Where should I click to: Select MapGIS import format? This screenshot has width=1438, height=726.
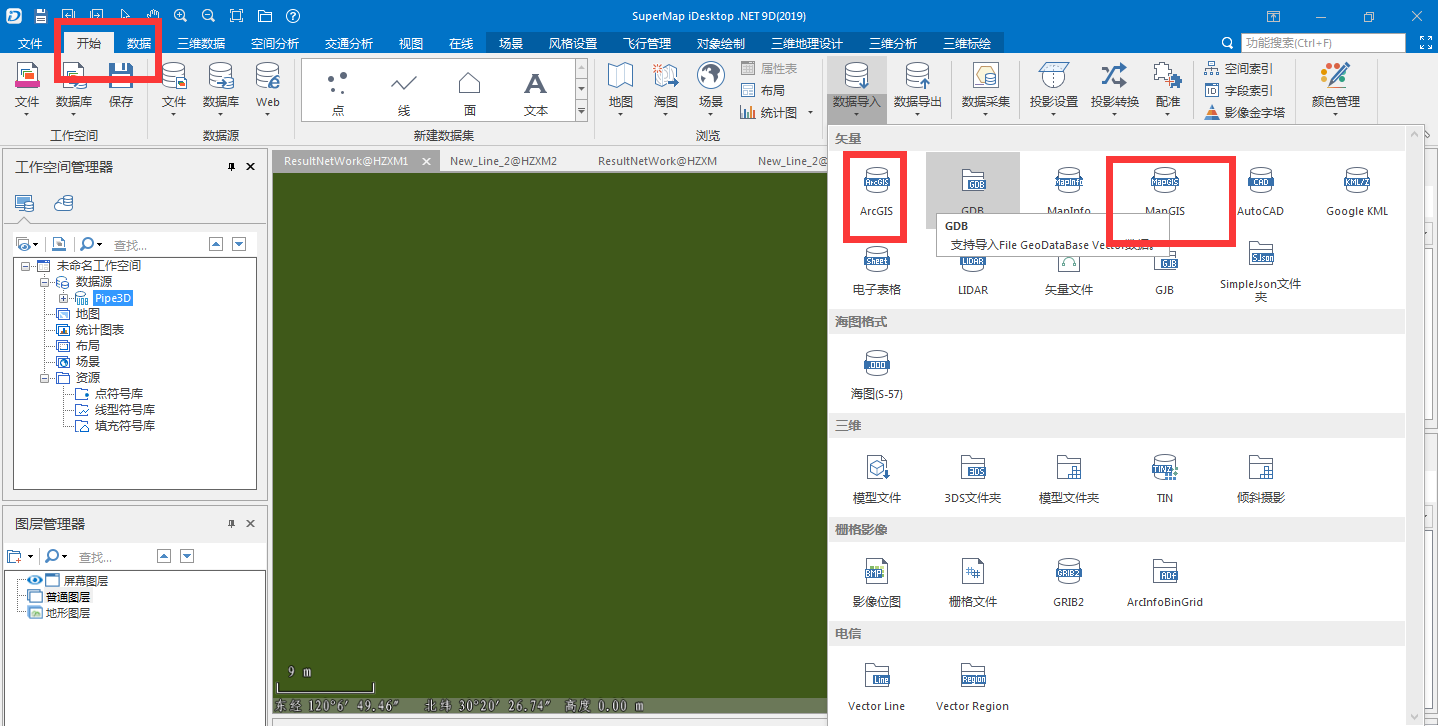pos(1164,191)
